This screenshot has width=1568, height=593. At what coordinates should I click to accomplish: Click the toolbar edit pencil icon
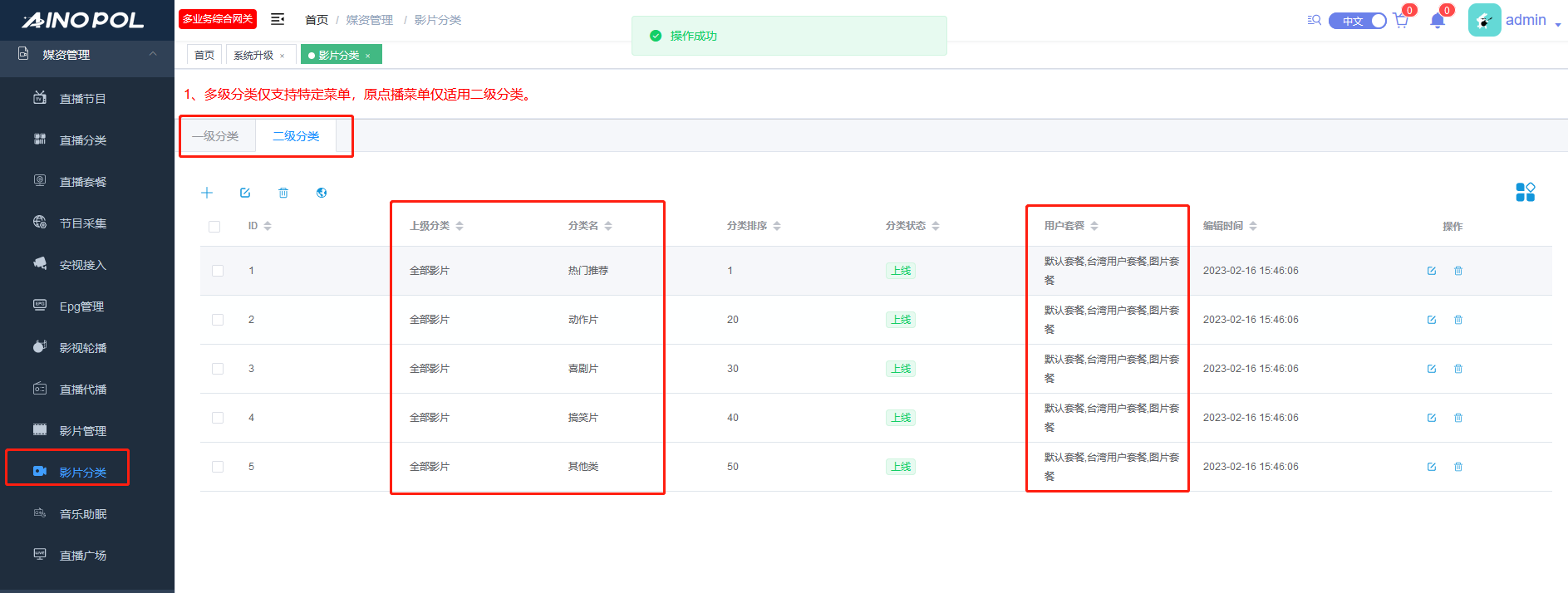coord(245,193)
